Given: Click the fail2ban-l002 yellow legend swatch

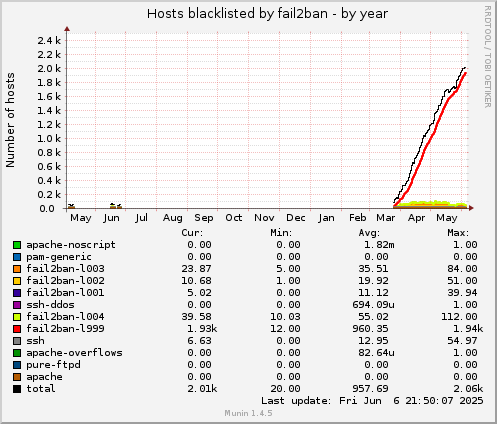Looking at the screenshot, I should (x=17, y=281).
